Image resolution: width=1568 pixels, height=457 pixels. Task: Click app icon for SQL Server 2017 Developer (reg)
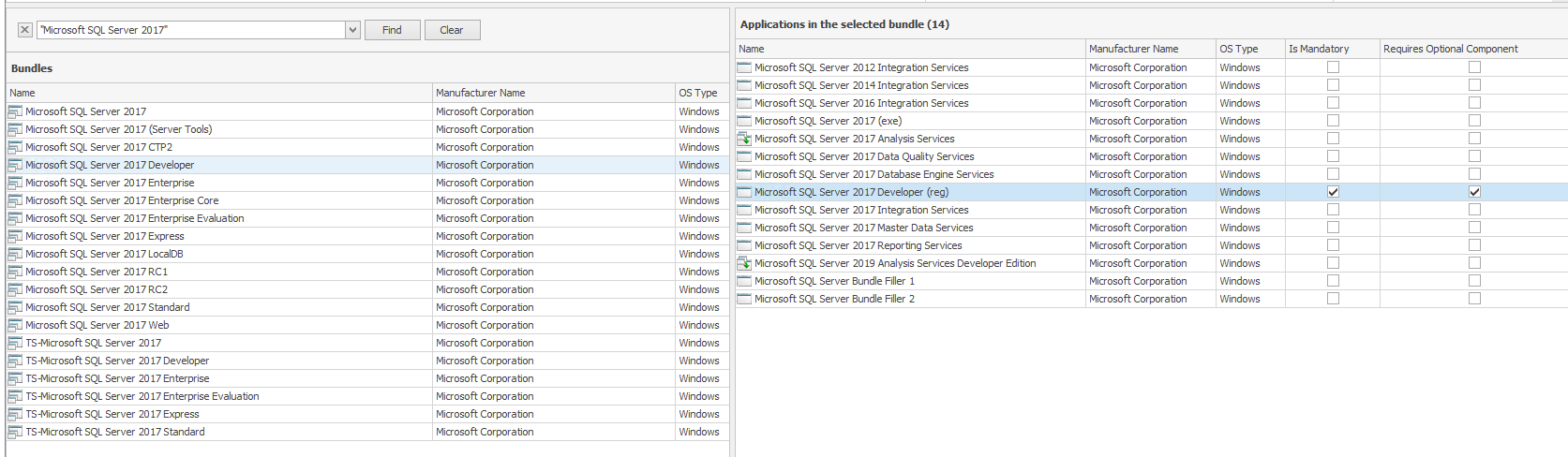(x=744, y=192)
